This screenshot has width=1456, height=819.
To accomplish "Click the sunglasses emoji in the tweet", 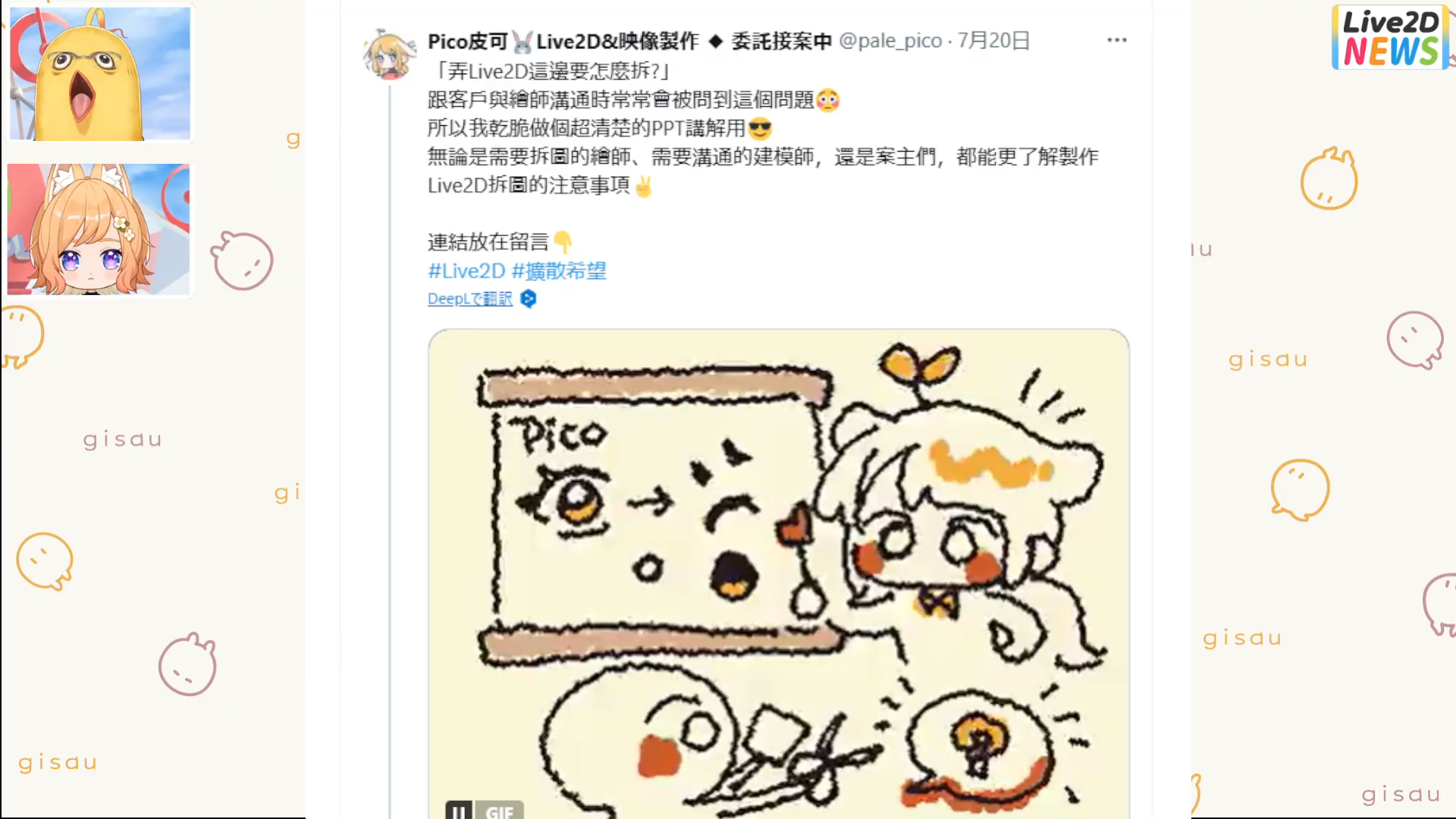I will click(760, 128).
